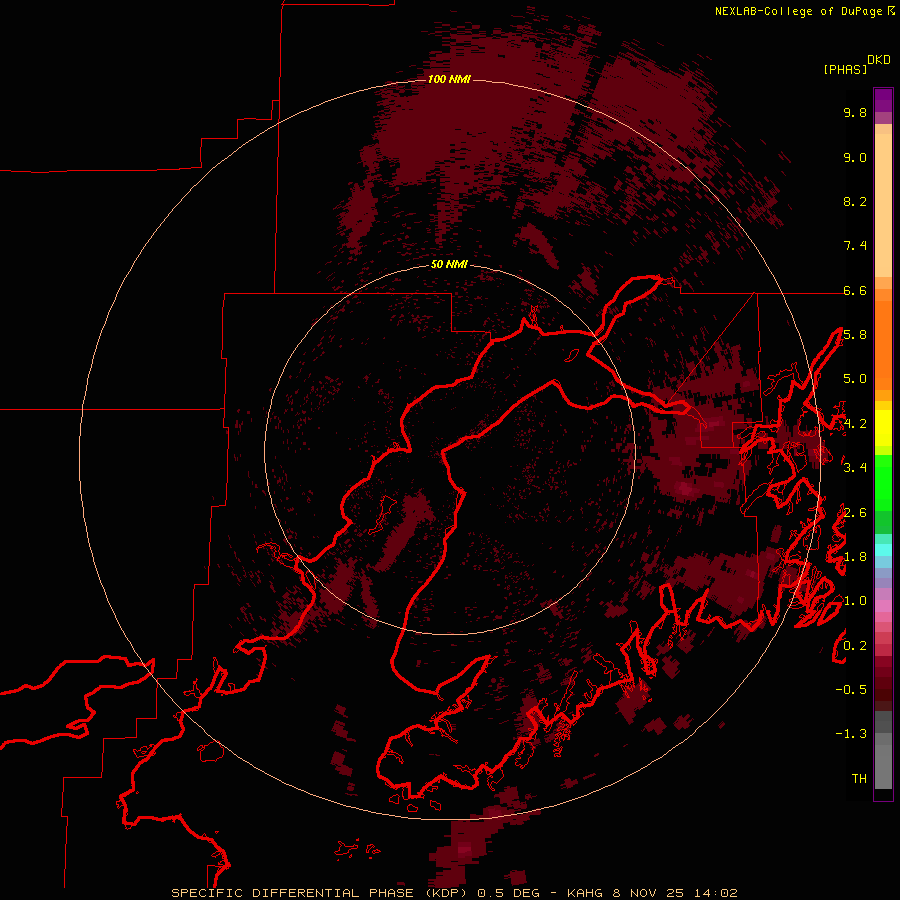
Task: Click the 50 NMI range ring label
Action: pos(449,264)
